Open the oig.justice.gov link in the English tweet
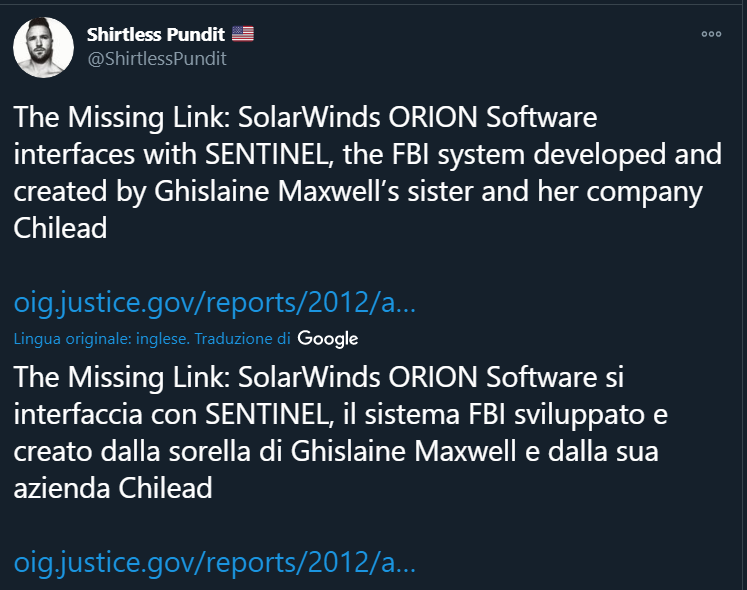The image size is (747, 590). (215, 303)
